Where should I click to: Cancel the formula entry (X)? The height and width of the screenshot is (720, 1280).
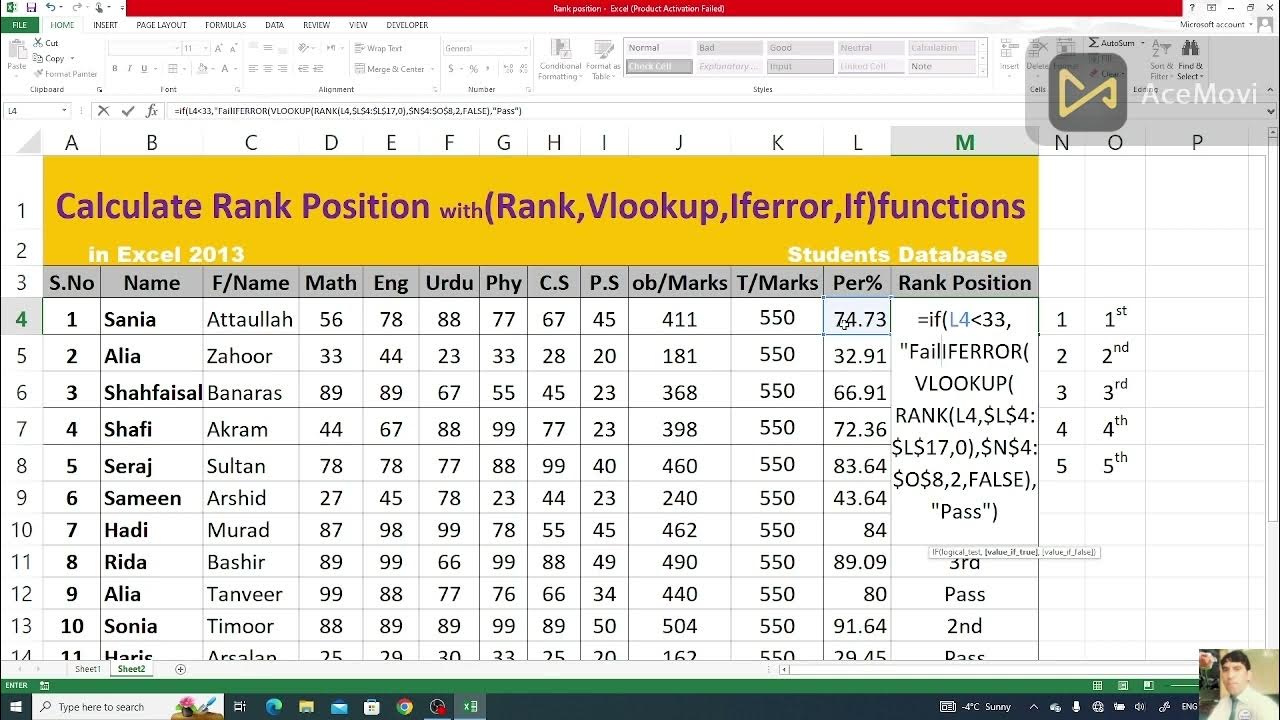(x=103, y=111)
